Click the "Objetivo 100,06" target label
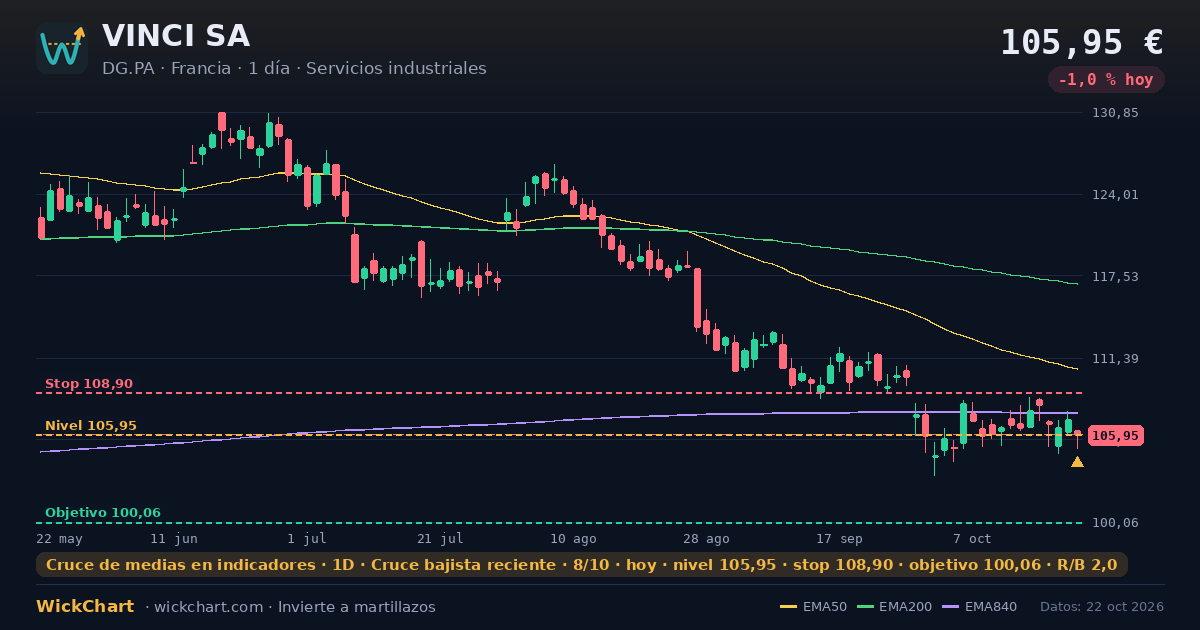The height and width of the screenshot is (630, 1200). [102, 513]
